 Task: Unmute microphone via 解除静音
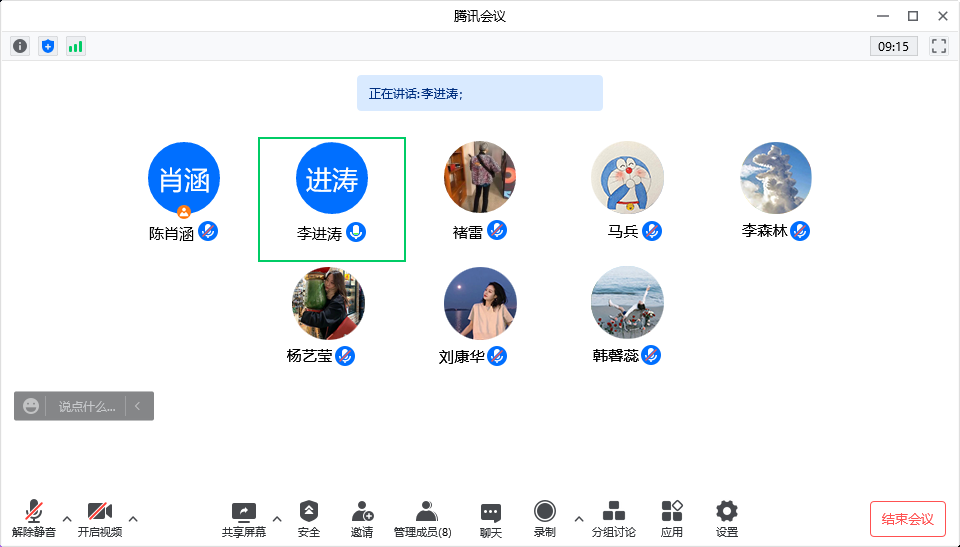[x=34, y=519]
